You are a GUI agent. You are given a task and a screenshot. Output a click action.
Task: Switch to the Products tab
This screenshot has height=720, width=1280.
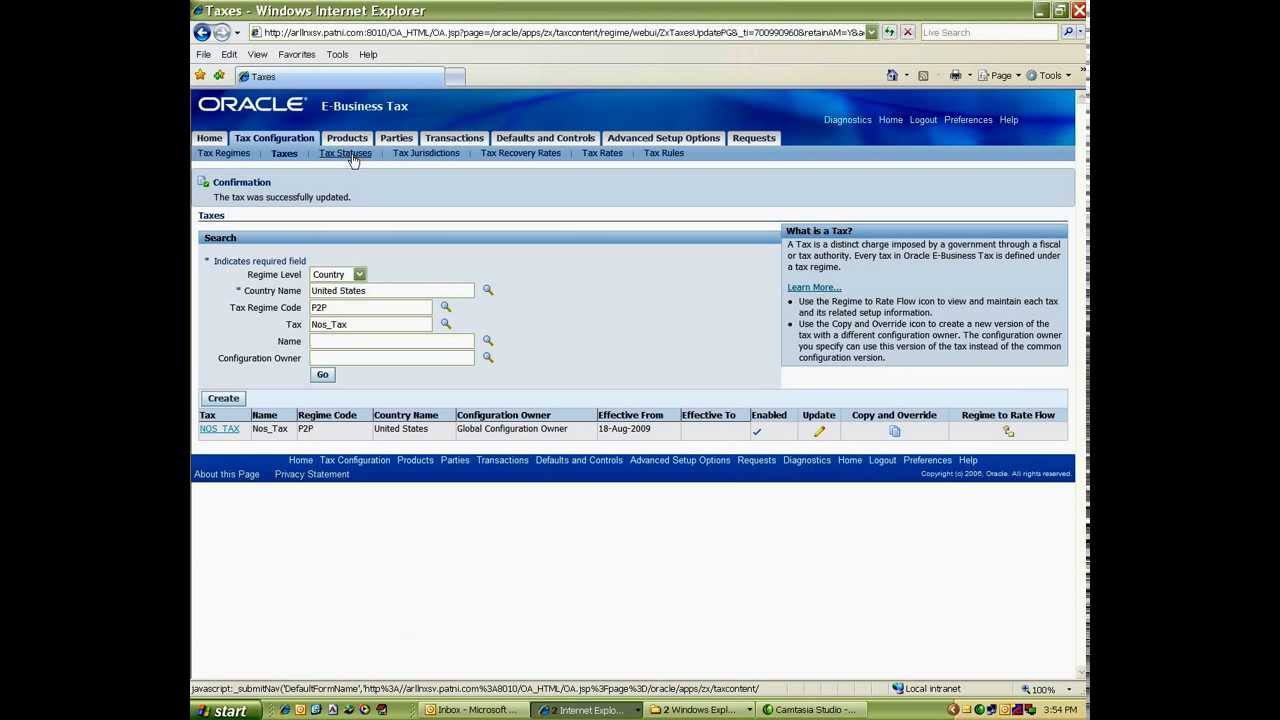[347, 138]
